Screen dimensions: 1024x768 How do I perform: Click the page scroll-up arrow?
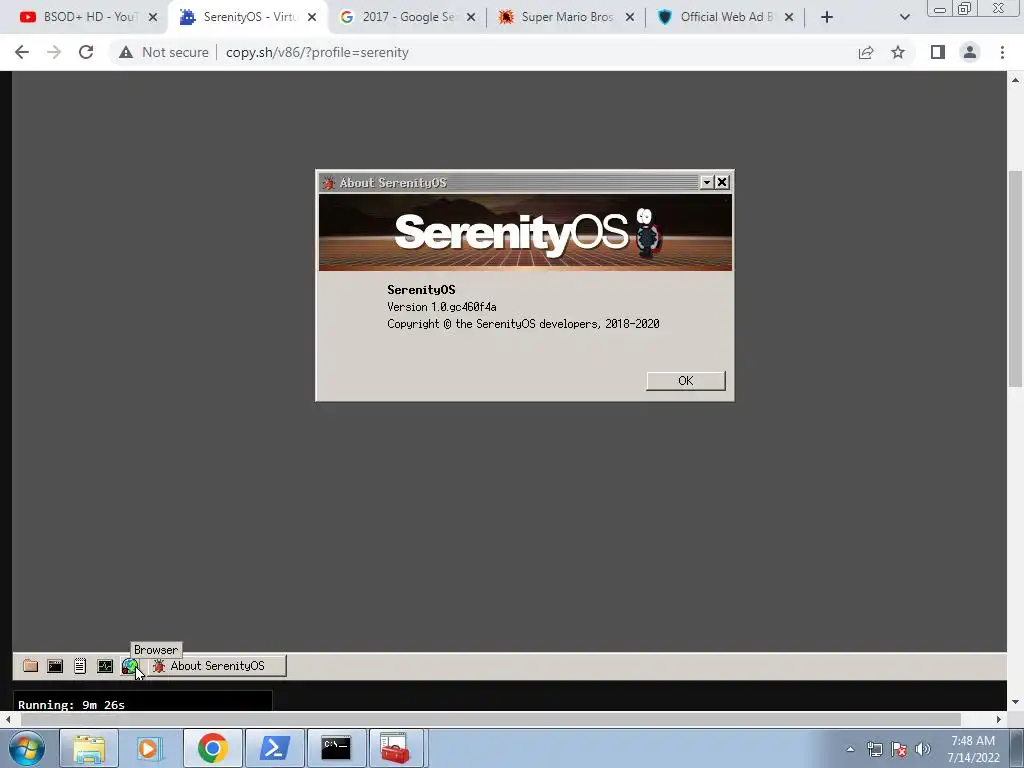coord(1016,80)
